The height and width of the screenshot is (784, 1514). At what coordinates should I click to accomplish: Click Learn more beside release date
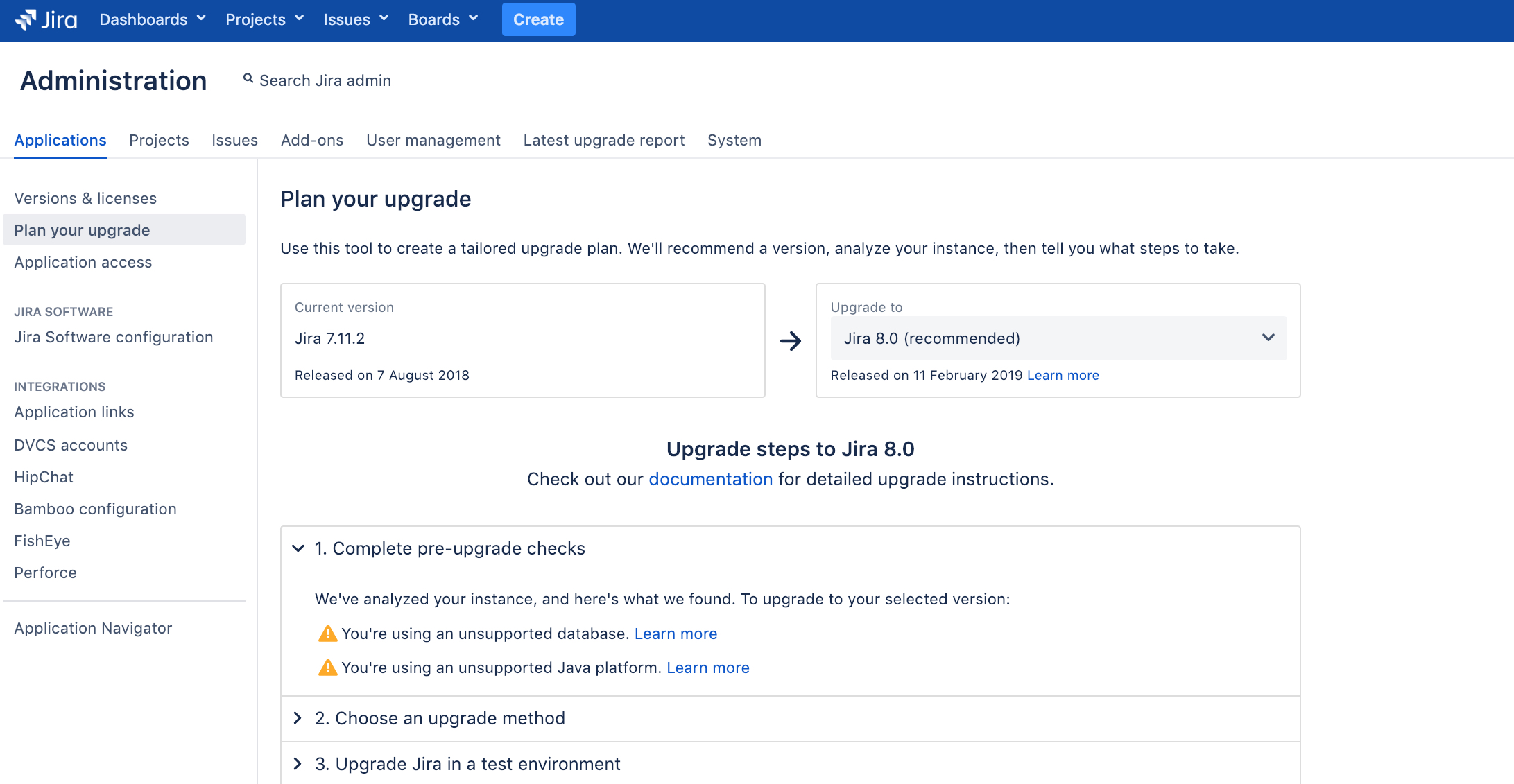tap(1063, 375)
